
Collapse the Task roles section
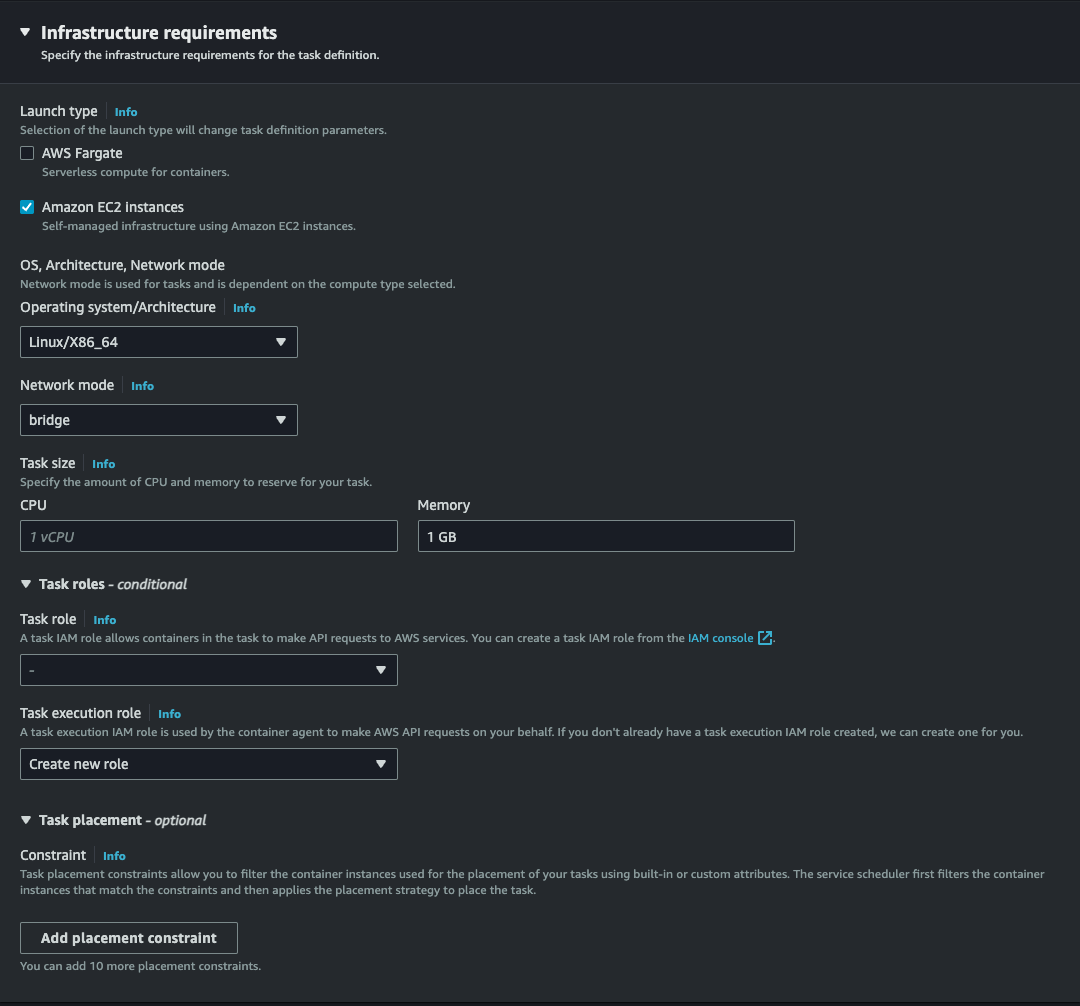26,584
